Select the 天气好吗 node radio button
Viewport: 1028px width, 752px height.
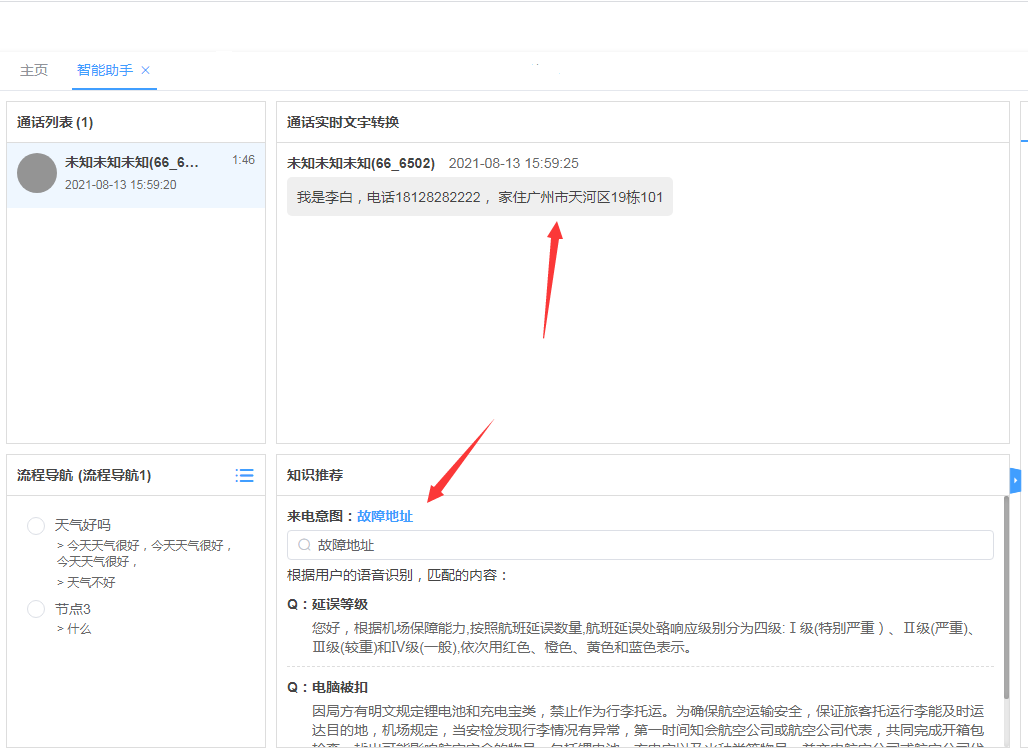[x=35, y=525]
